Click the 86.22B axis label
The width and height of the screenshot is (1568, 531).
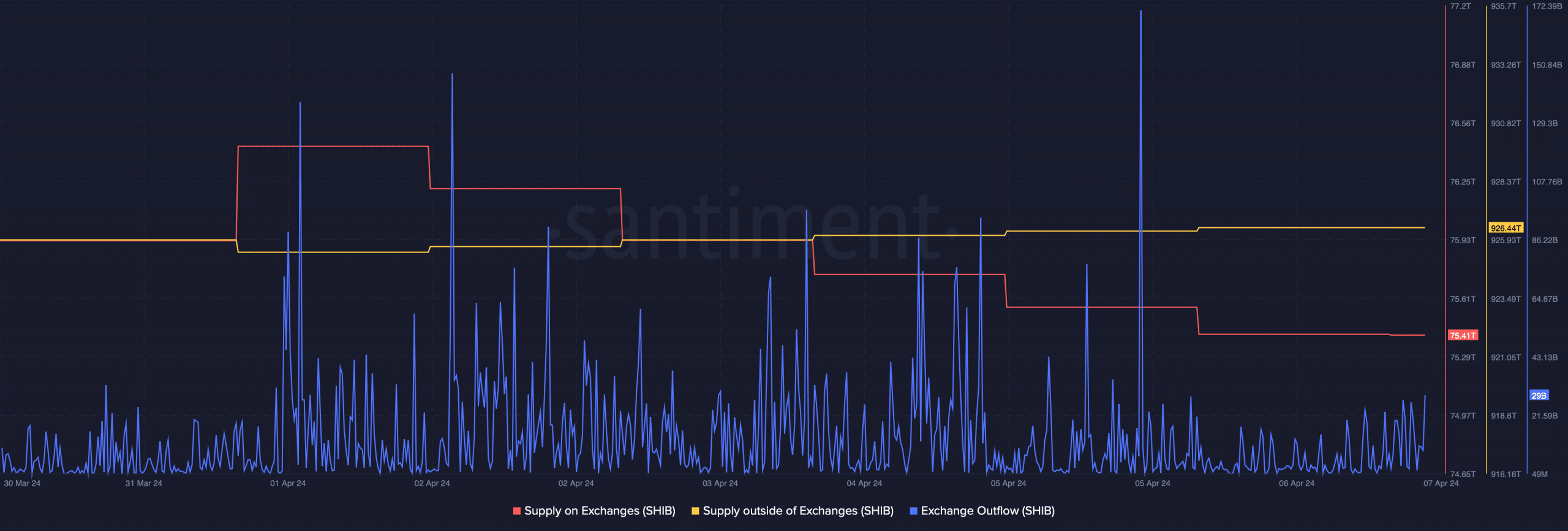1545,240
